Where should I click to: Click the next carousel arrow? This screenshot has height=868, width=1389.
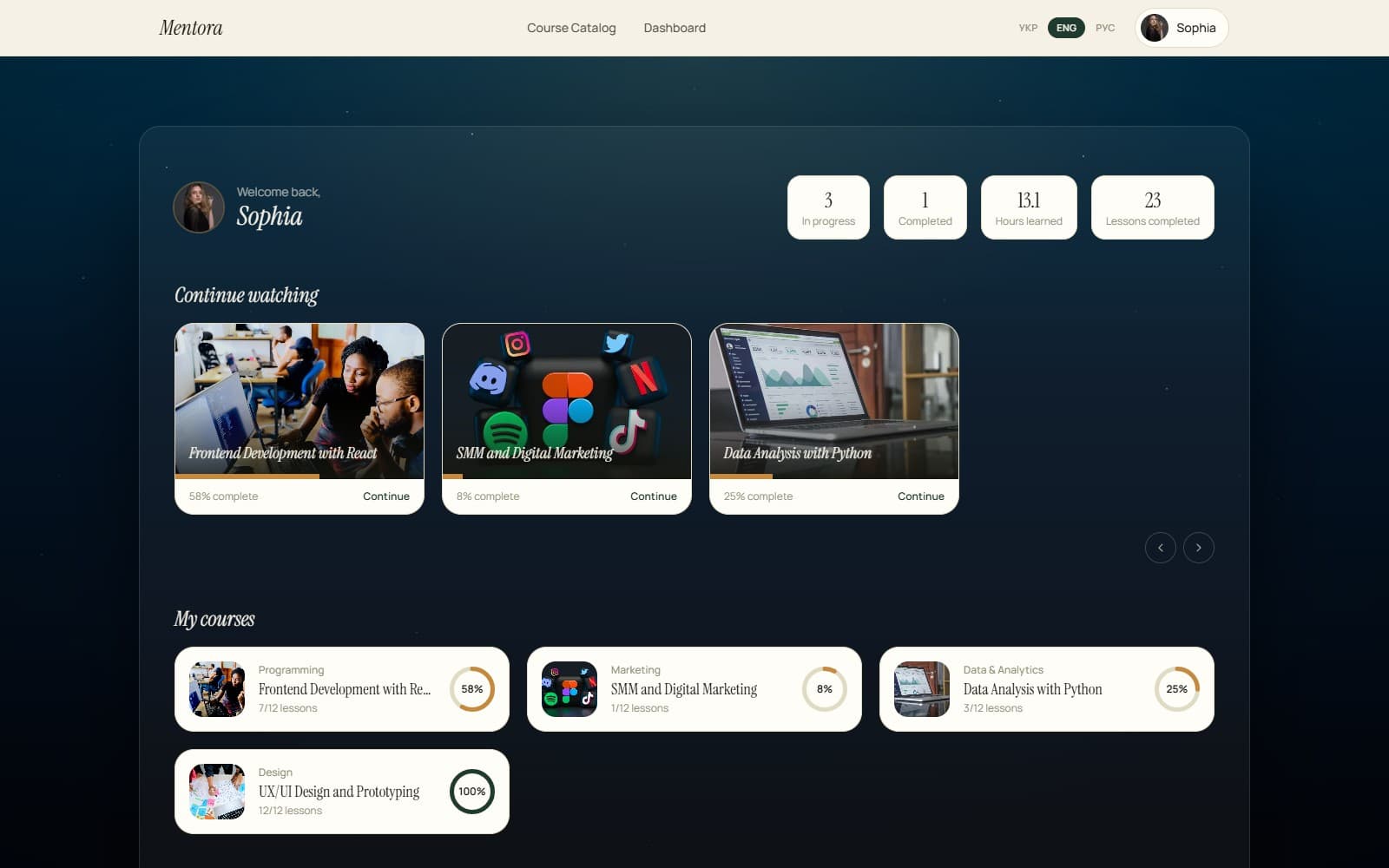tap(1198, 548)
